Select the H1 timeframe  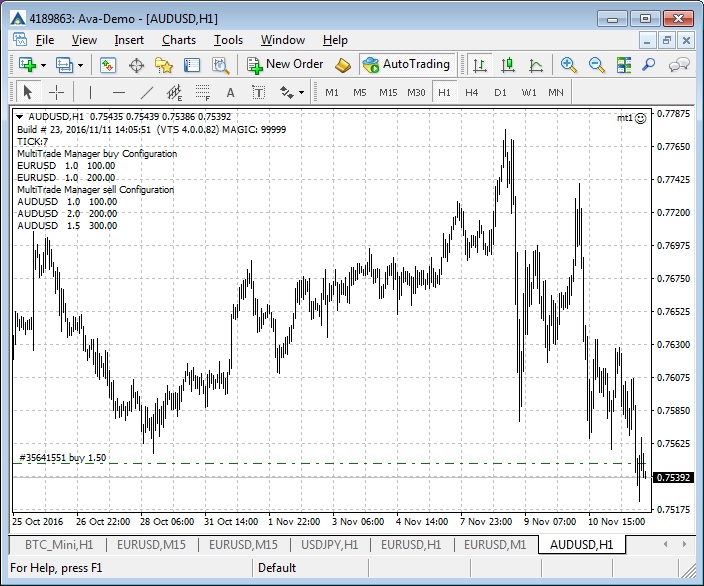[444, 93]
